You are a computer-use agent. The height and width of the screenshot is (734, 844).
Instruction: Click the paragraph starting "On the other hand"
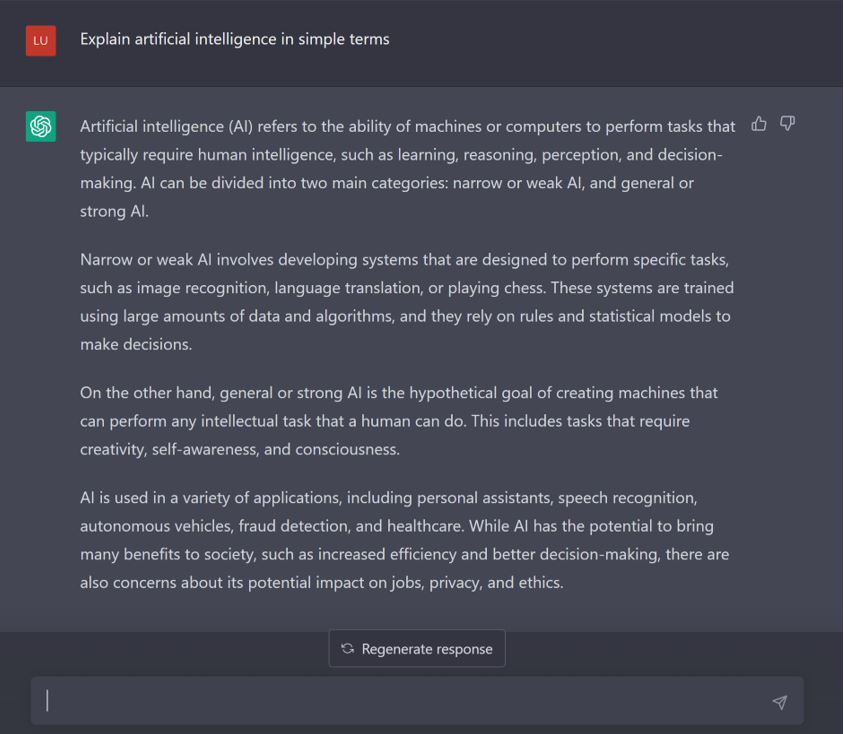(x=399, y=421)
